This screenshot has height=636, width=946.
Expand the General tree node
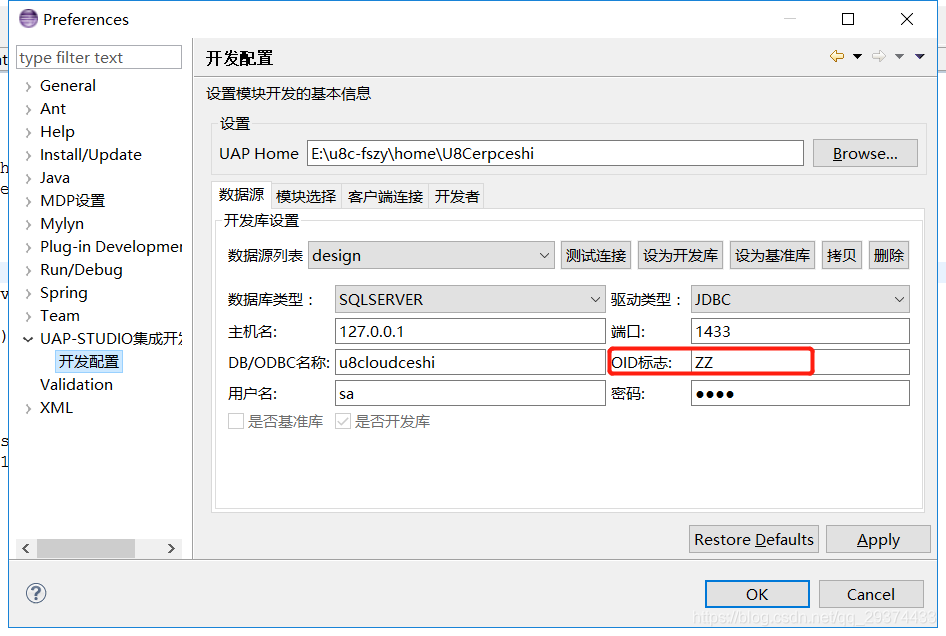tap(28, 86)
